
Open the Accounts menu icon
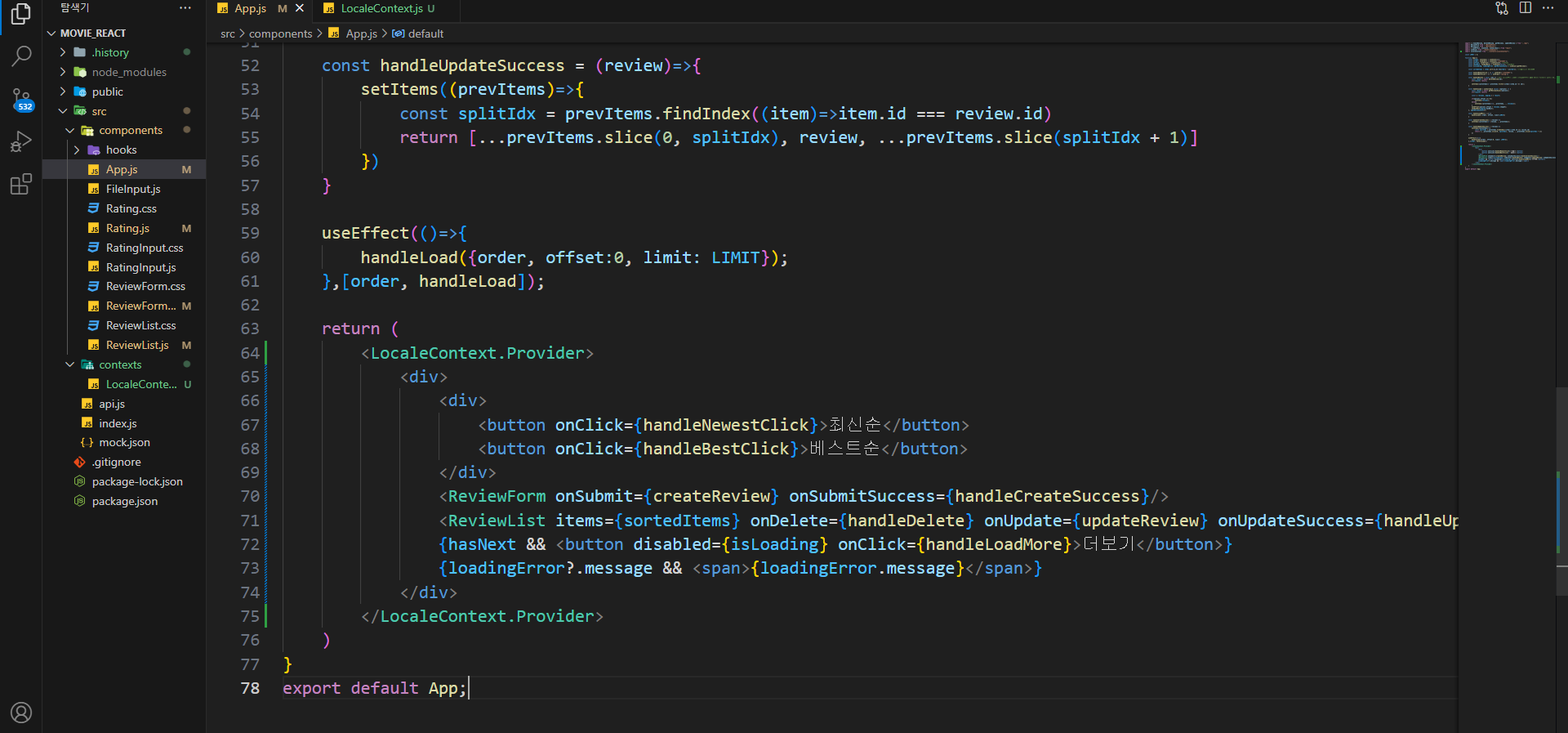[20, 713]
